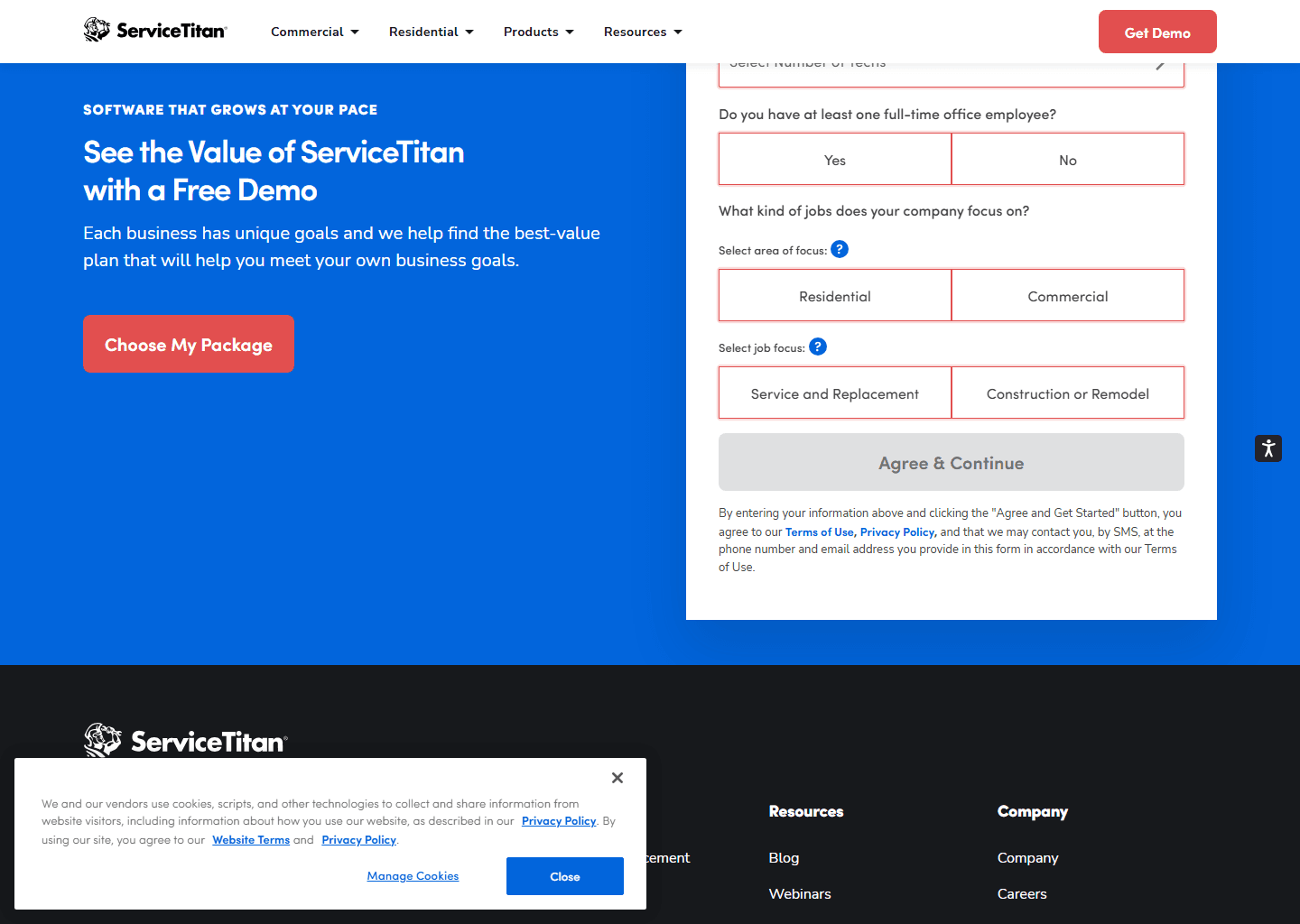Expand the Residential navigation menu
Screen dimensions: 1300x924
click(432, 32)
